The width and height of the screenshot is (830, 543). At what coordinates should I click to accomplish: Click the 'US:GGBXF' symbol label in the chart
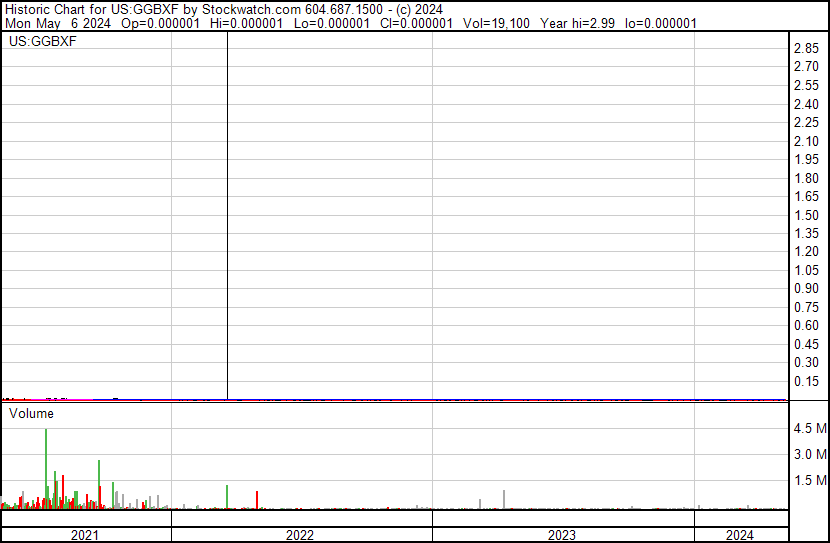[x=42, y=41]
